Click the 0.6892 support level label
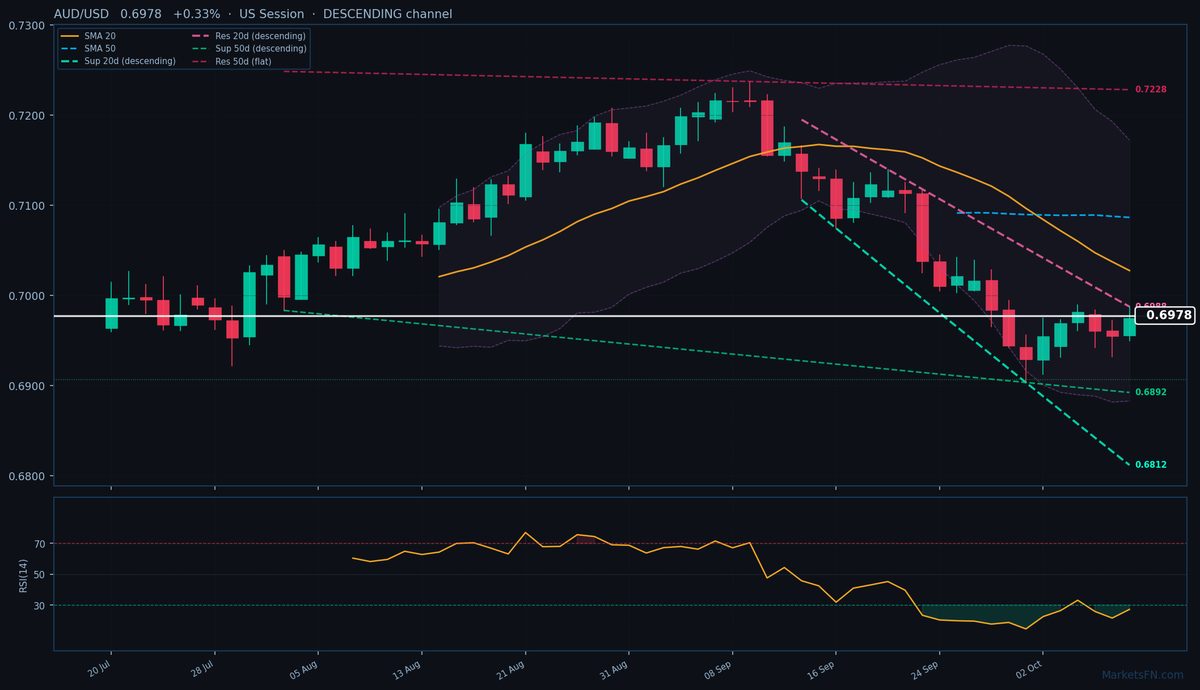This screenshot has height=690, width=1200. click(1151, 392)
